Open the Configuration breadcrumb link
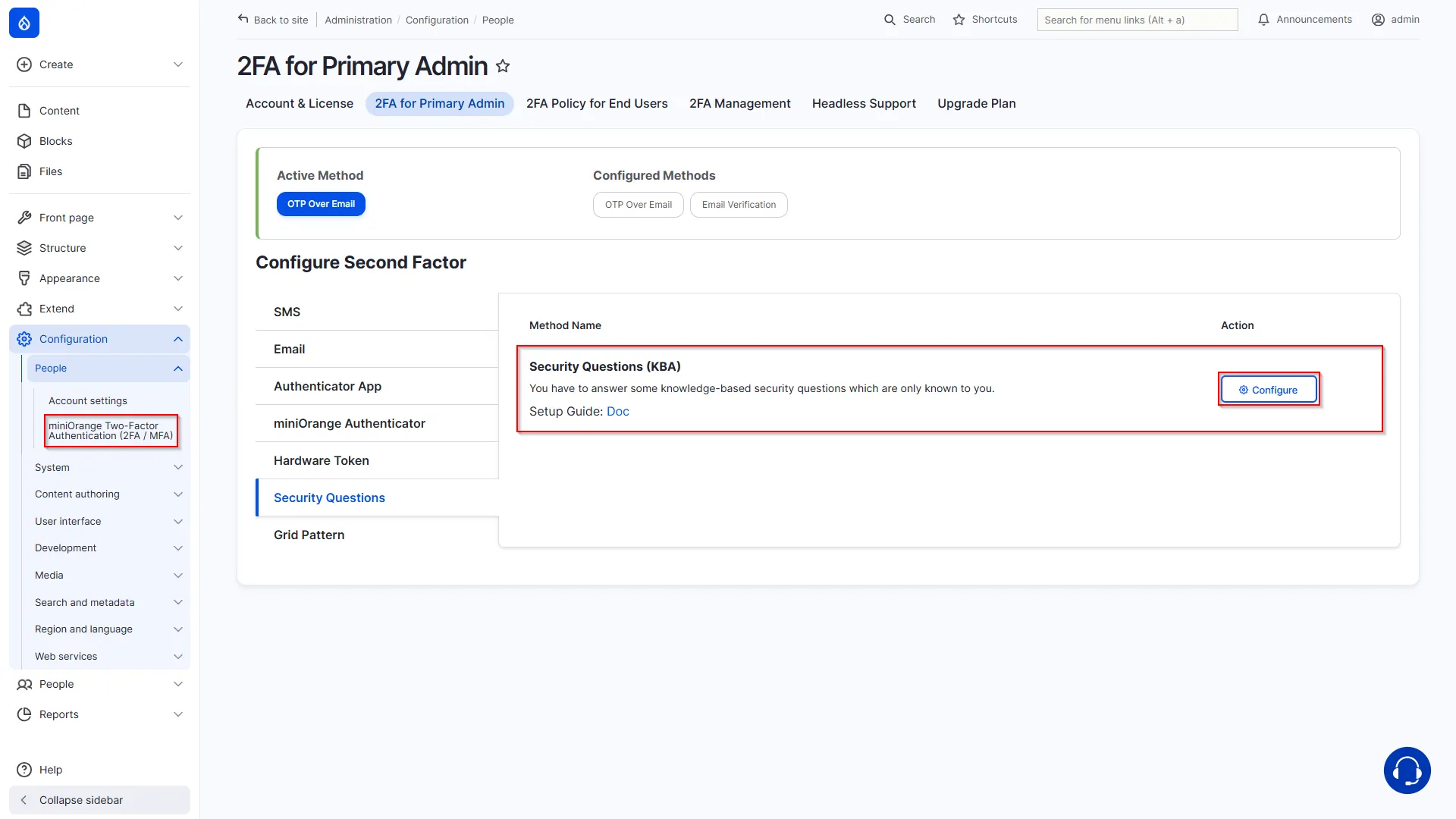 [437, 20]
